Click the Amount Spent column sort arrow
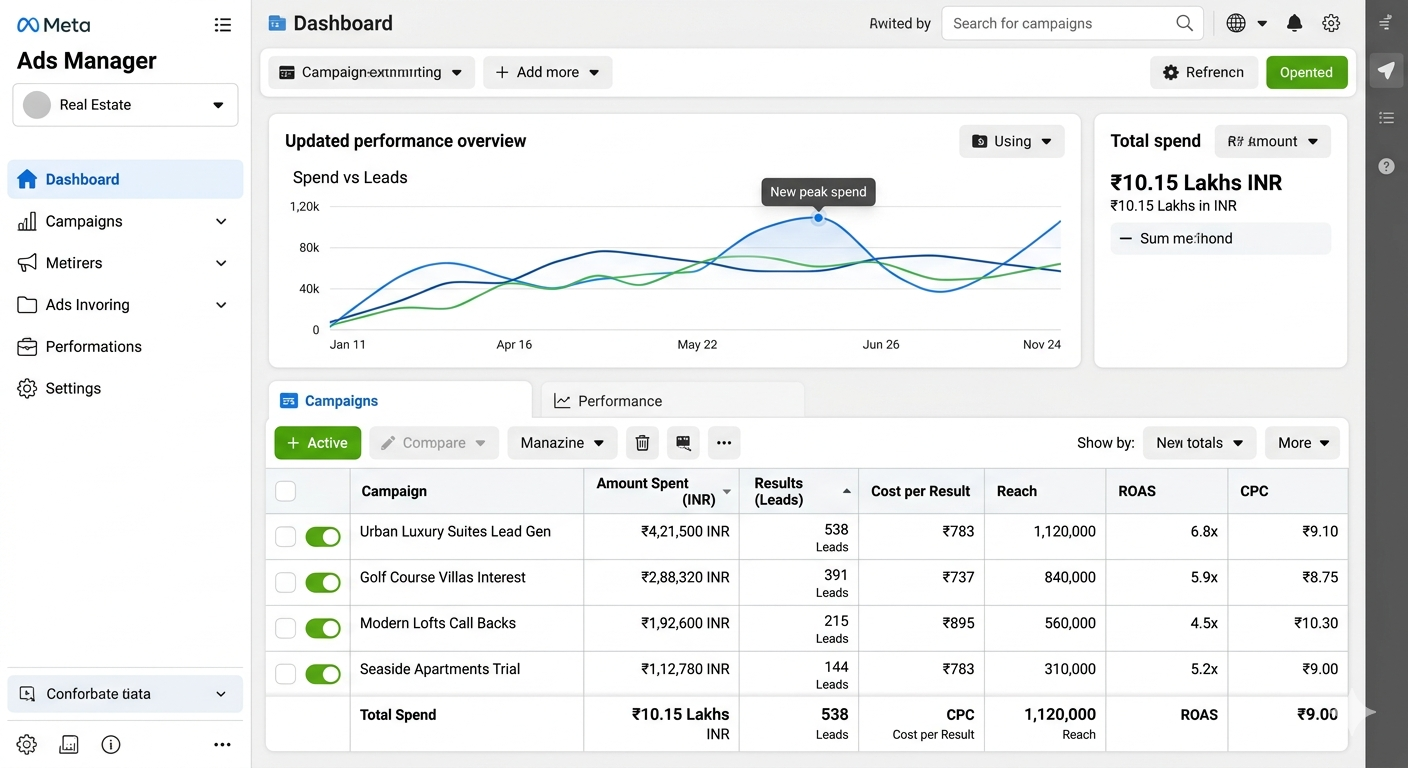This screenshot has width=1408, height=768. pyautogui.click(x=726, y=492)
